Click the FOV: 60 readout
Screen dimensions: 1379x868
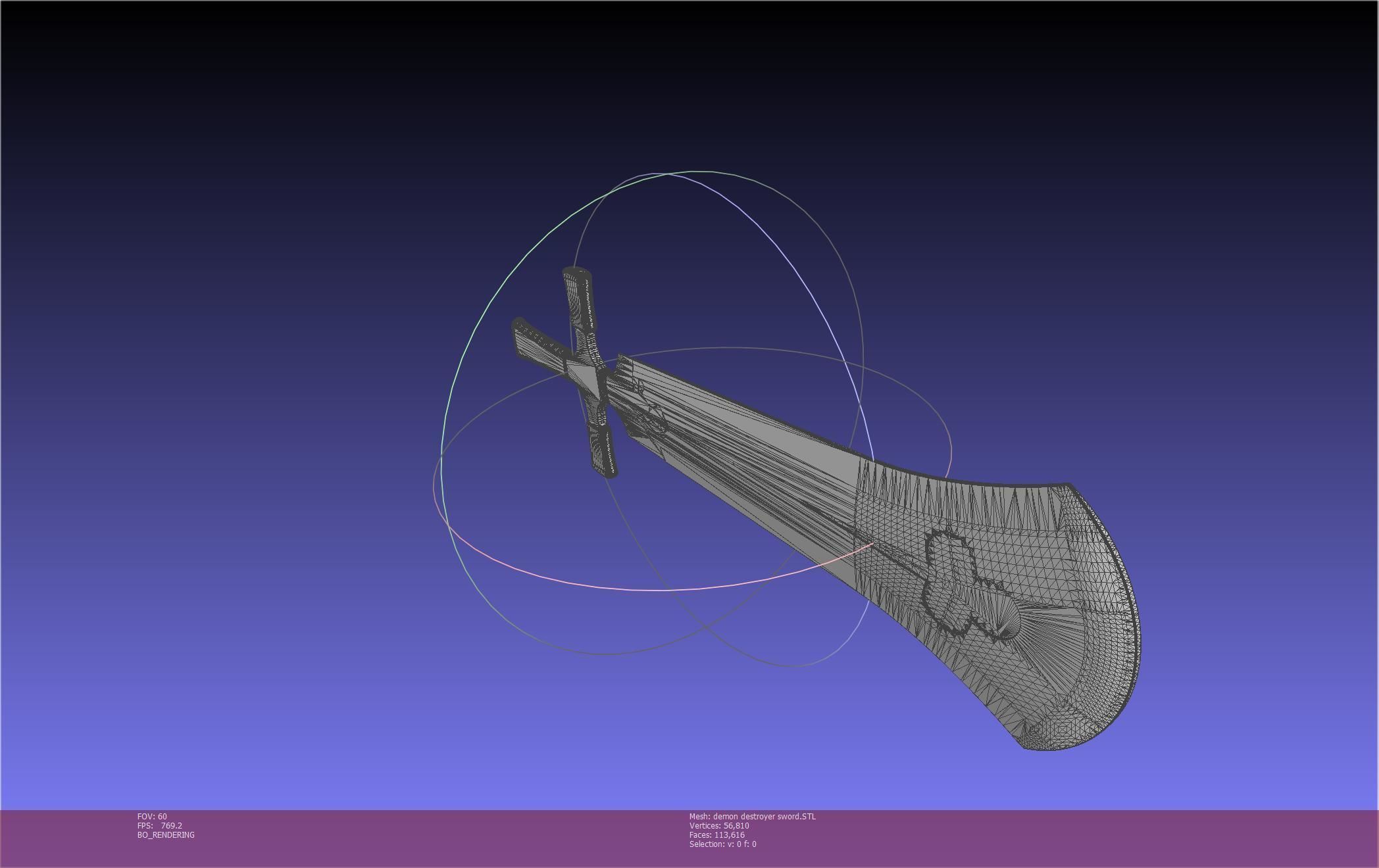click(x=152, y=816)
